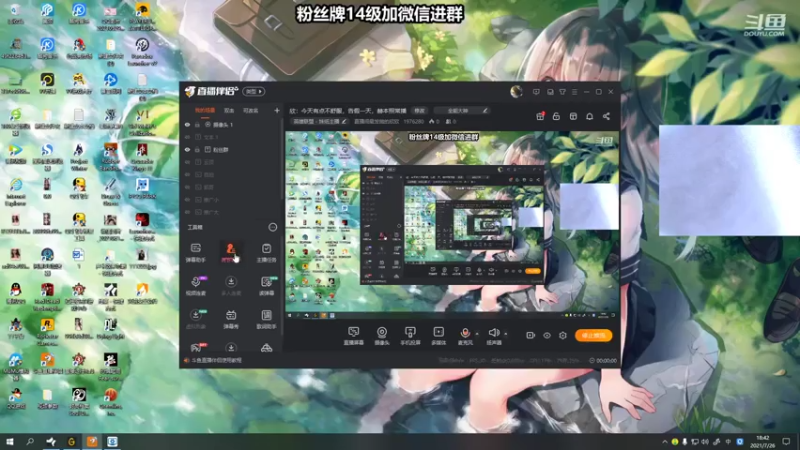Image resolution: width=800 pixels, height=450 pixels.
Task: Select the 摄像头 1 source row
Action: pos(232,124)
